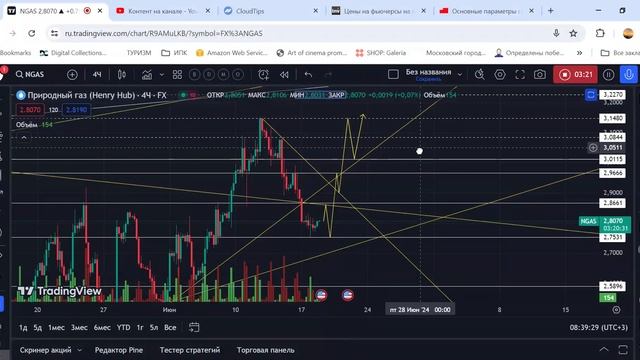Image resolution: width=640 pixels, height=360 pixels.
Task: Open time axis settings gear
Action: coord(616,310)
